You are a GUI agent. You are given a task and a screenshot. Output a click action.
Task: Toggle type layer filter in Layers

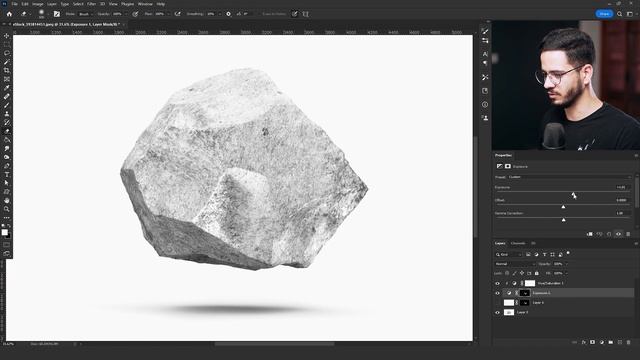click(544, 254)
